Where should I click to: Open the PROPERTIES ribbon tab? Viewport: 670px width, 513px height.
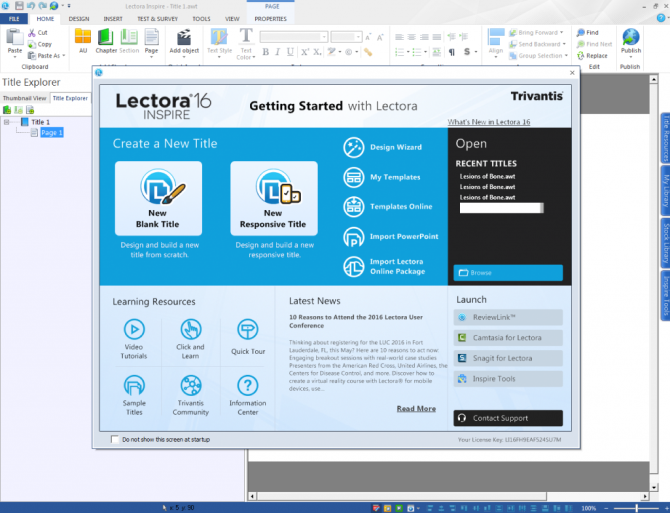click(x=270, y=19)
